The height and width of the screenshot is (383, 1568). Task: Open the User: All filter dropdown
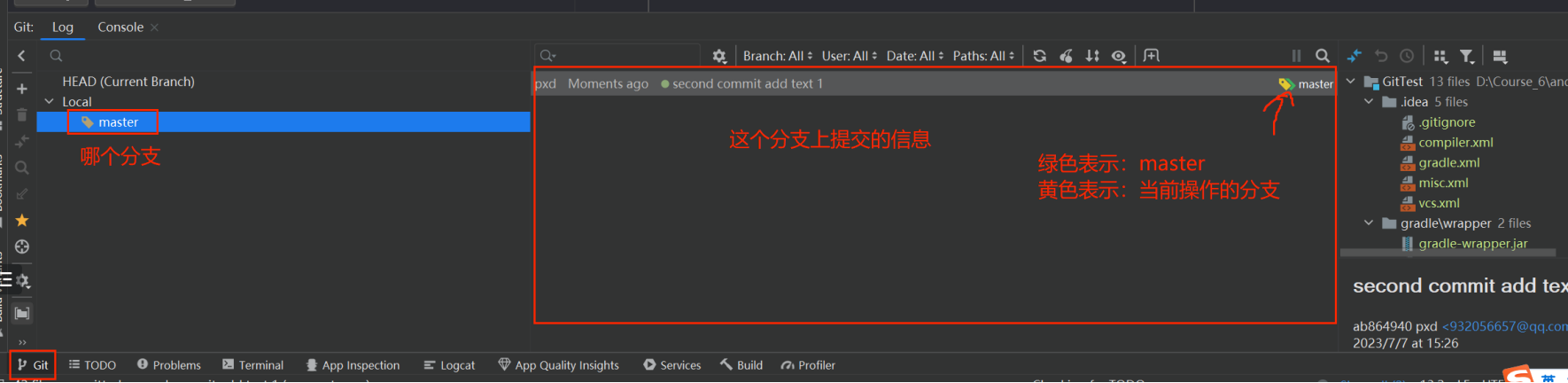pos(850,56)
